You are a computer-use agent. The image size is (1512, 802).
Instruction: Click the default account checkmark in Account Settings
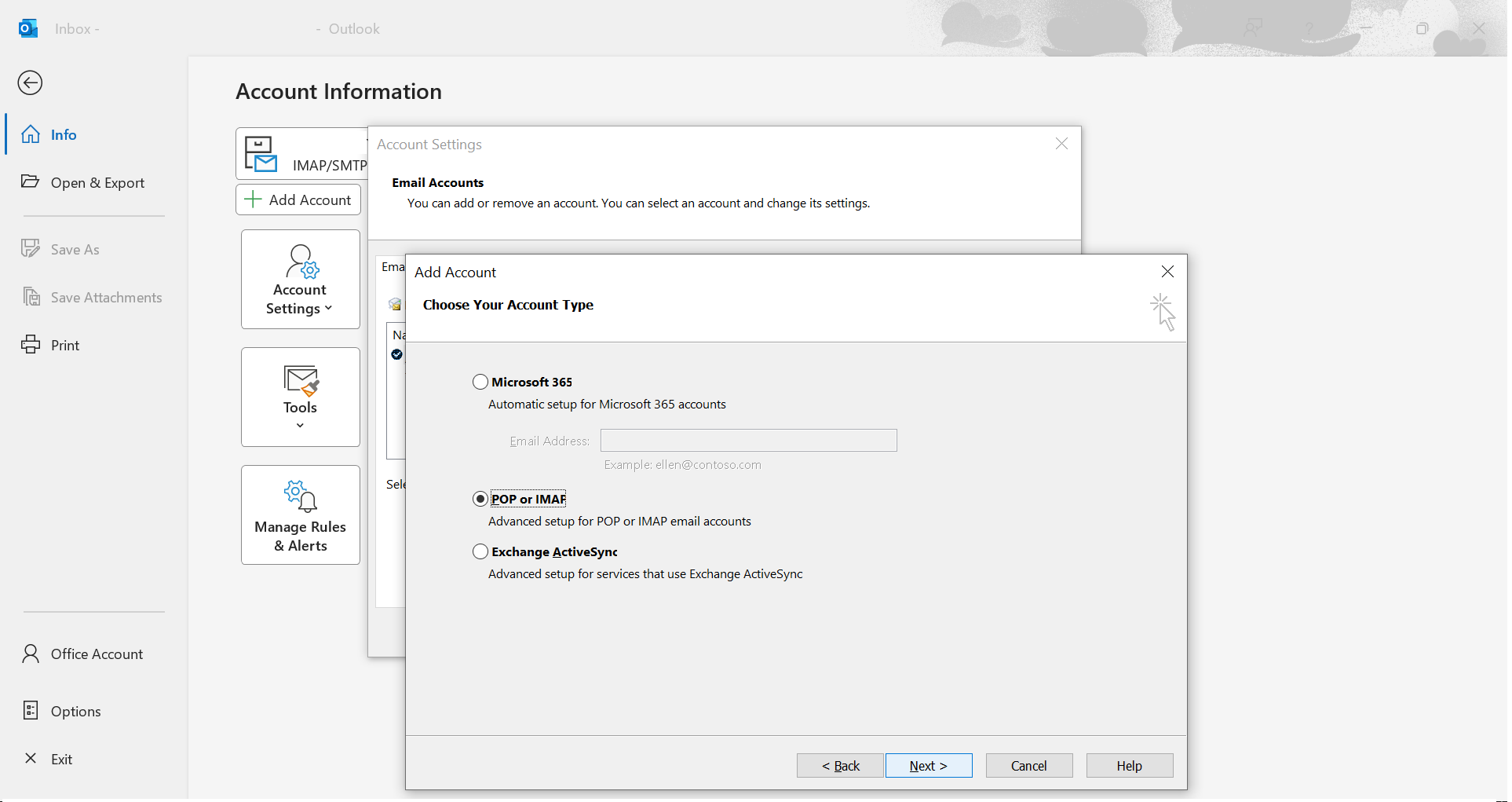coord(397,354)
